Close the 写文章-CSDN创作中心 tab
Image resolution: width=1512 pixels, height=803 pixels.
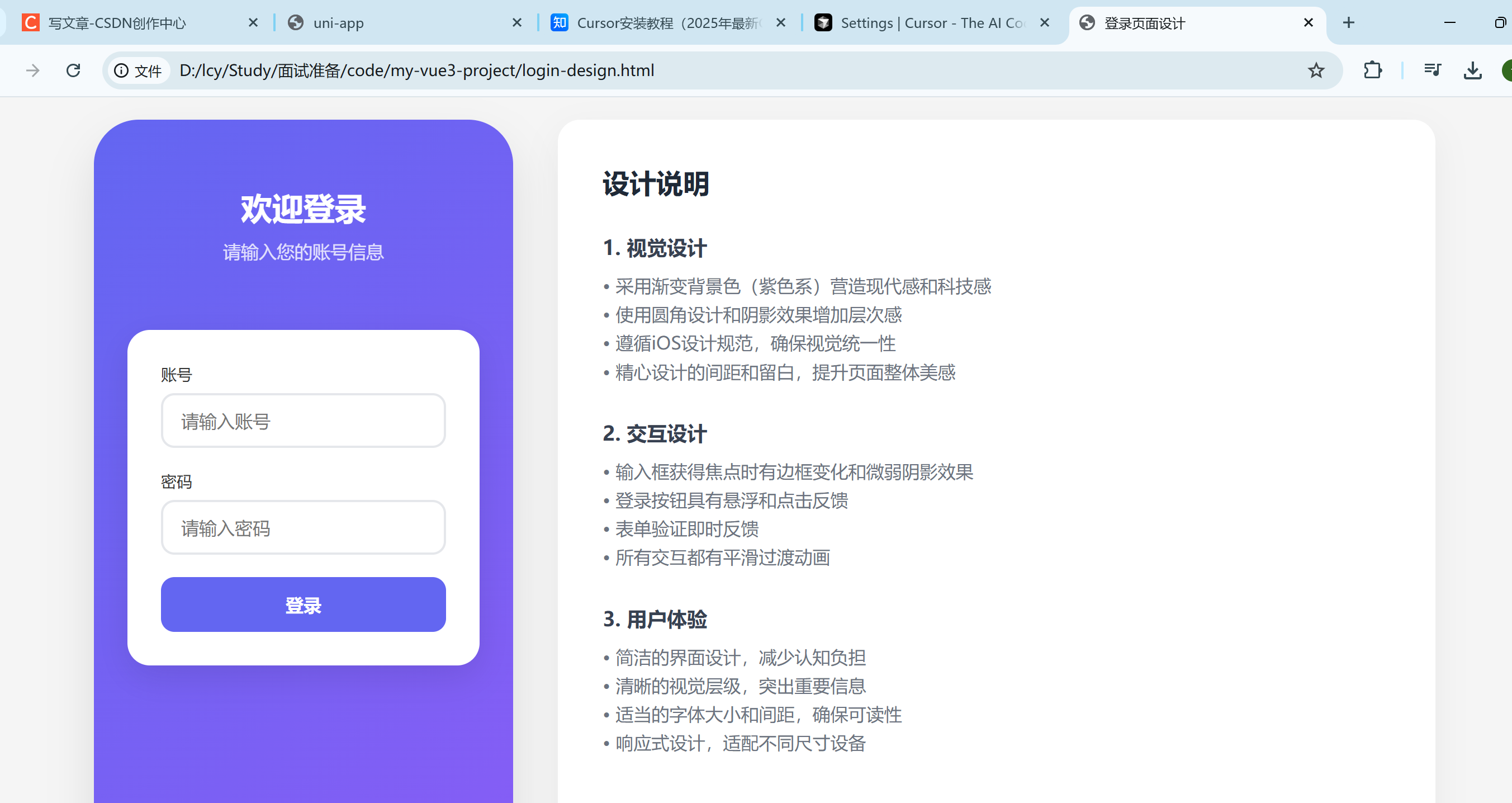pyautogui.click(x=253, y=22)
